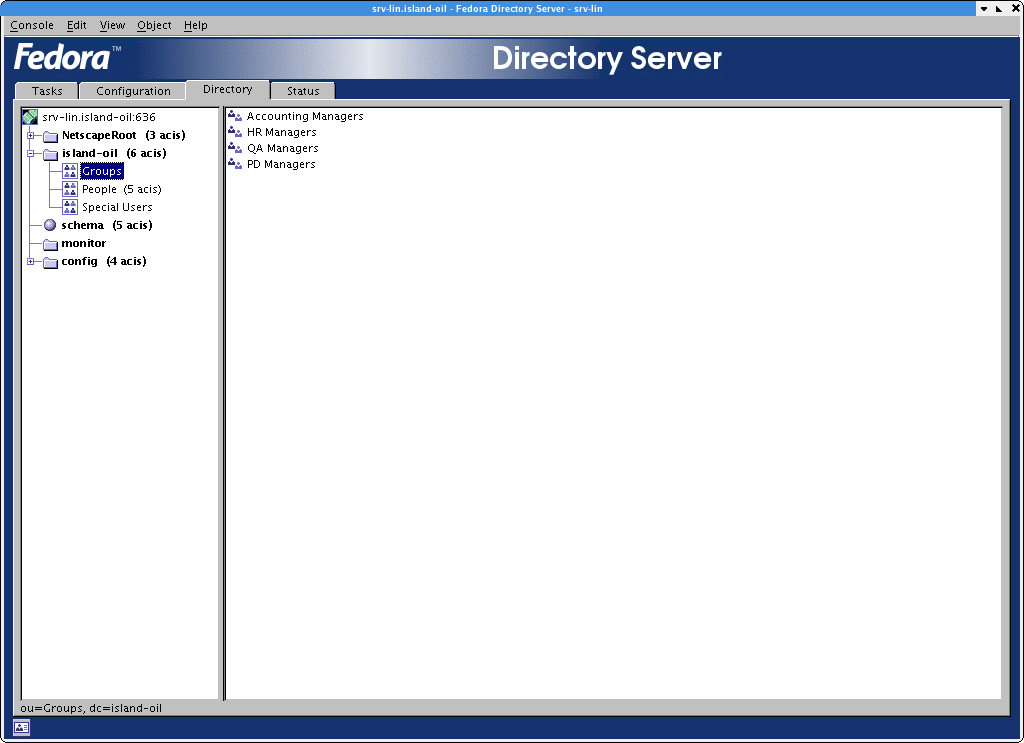Click the Groups organizational unit icon
Viewport: 1024px width, 743px height.
[x=70, y=171]
